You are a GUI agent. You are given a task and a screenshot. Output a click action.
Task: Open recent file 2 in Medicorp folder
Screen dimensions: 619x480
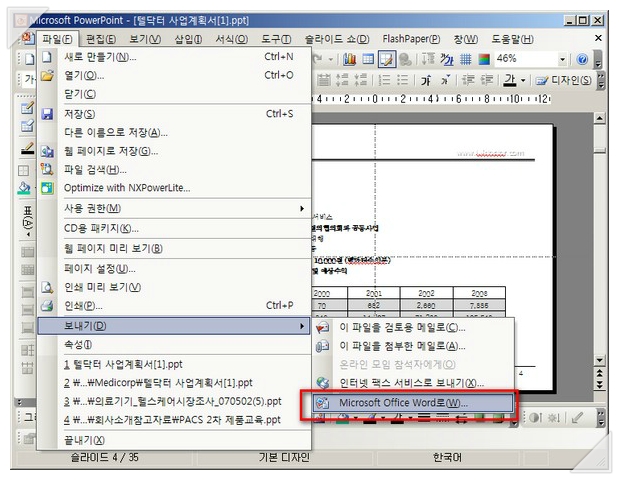[174, 383]
